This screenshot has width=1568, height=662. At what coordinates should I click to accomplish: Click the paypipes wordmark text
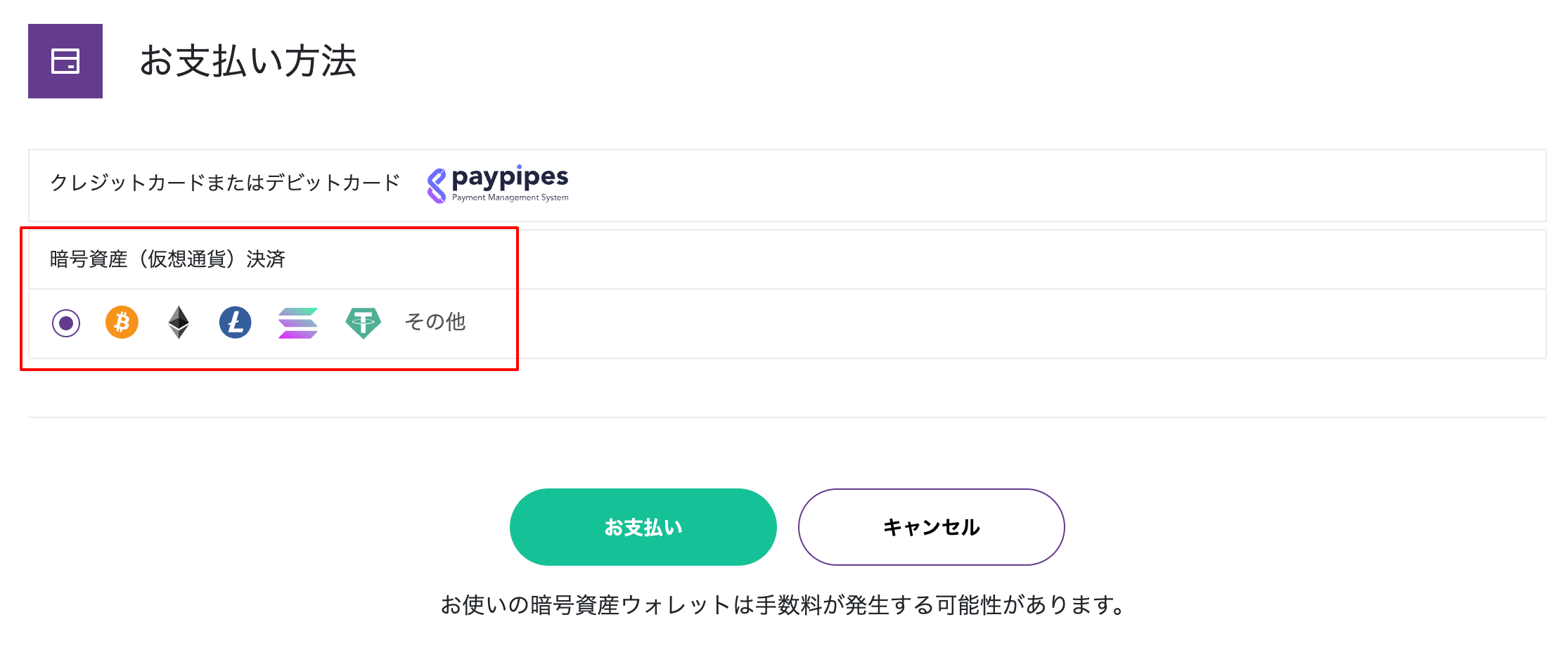[510, 178]
